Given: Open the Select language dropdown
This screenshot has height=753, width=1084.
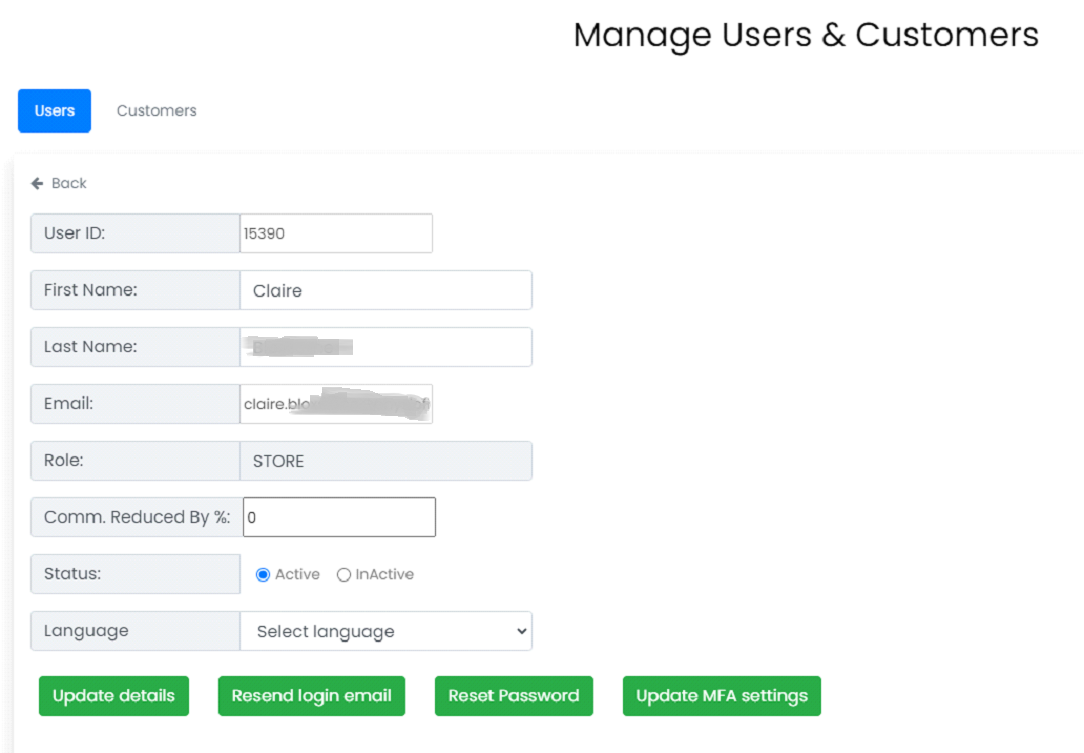Looking at the screenshot, I should tap(385, 631).
